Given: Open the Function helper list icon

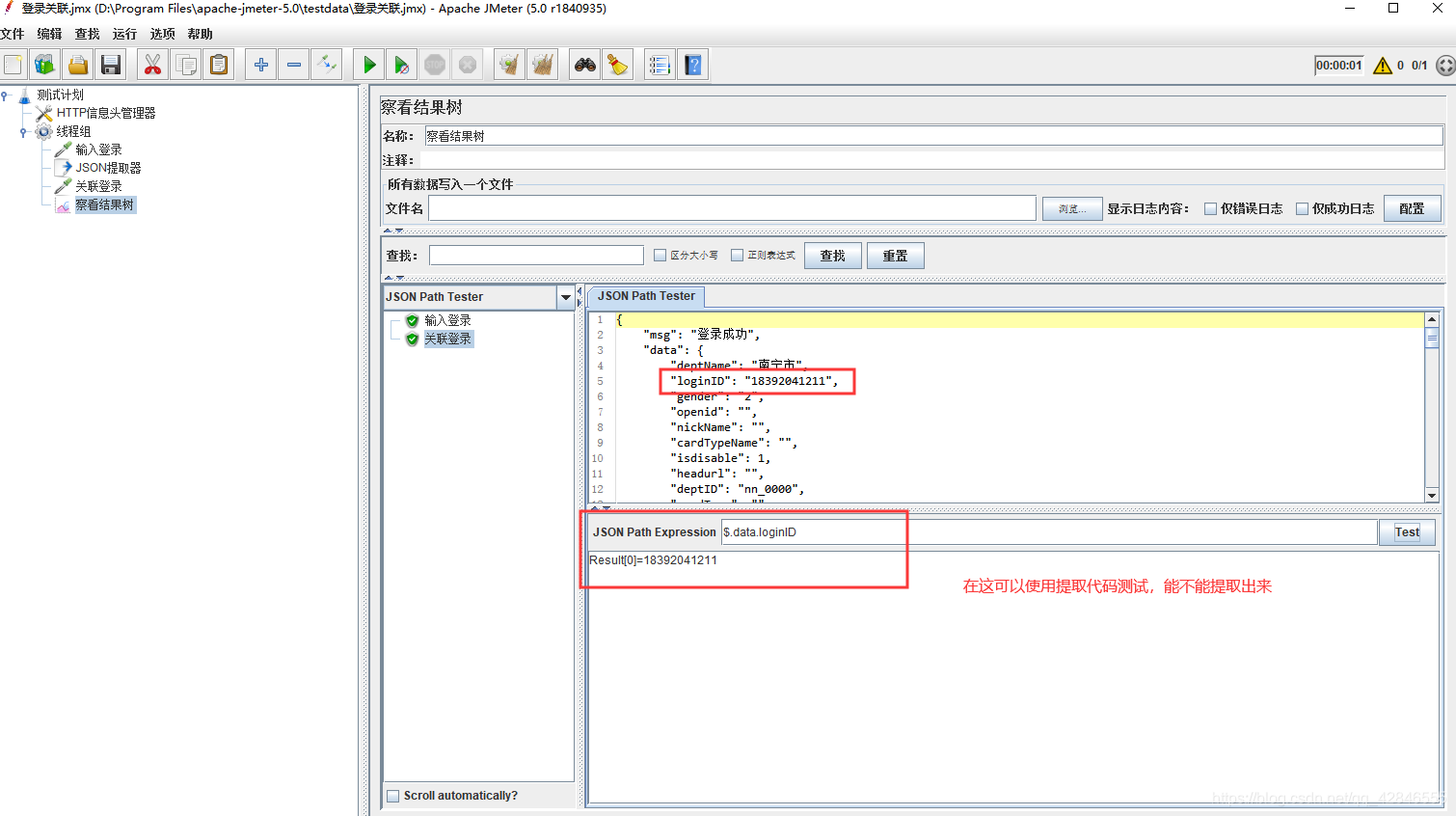Looking at the screenshot, I should [660, 65].
